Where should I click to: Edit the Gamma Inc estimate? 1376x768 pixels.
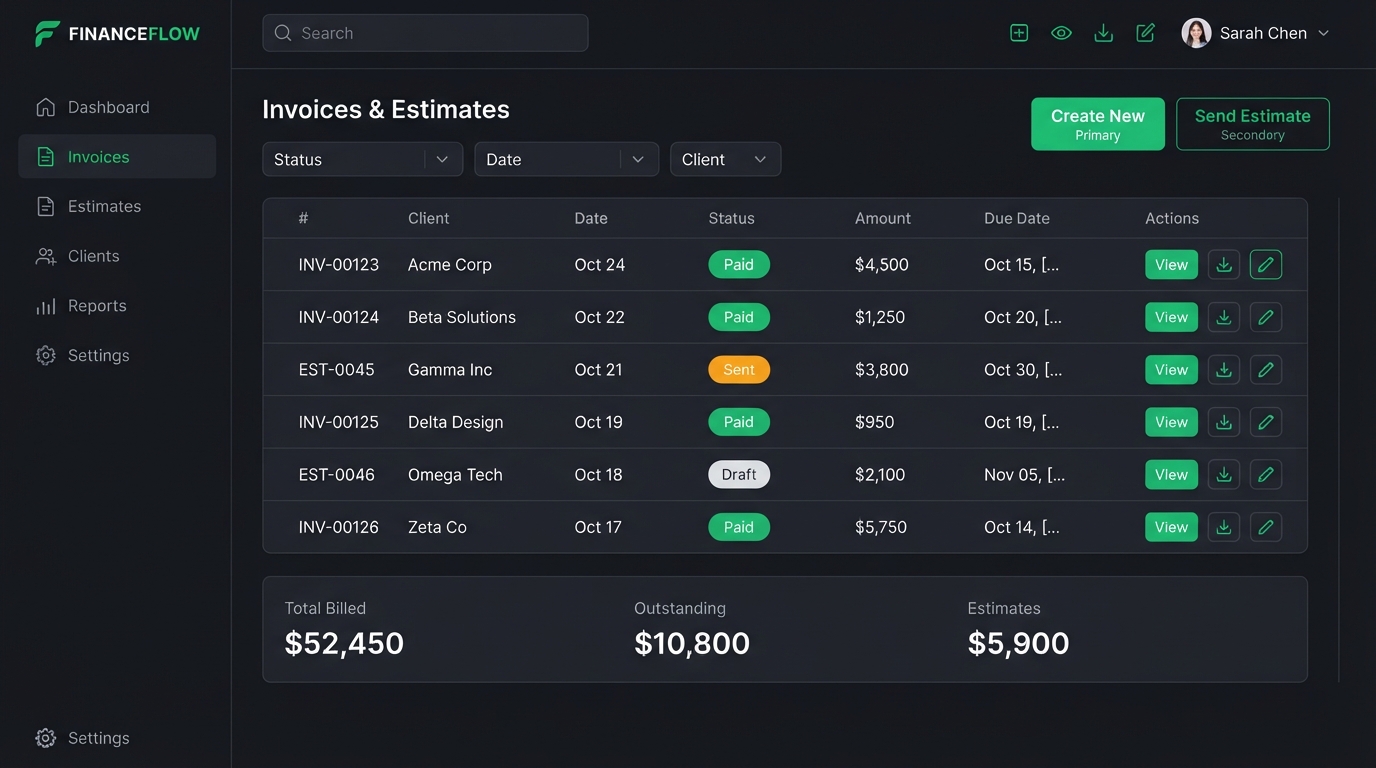1266,370
